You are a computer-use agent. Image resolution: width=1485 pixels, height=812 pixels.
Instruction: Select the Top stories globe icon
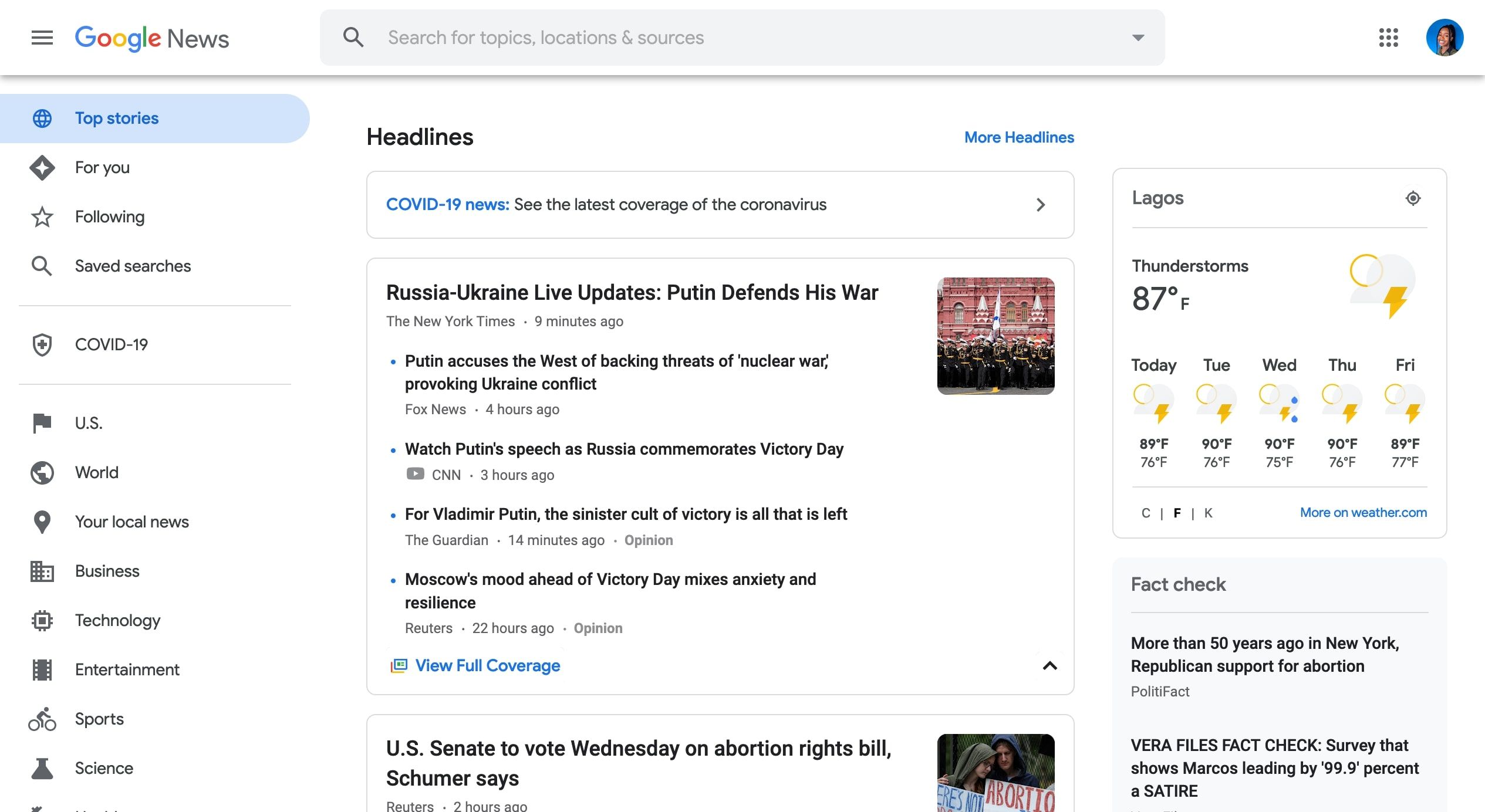(42, 118)
